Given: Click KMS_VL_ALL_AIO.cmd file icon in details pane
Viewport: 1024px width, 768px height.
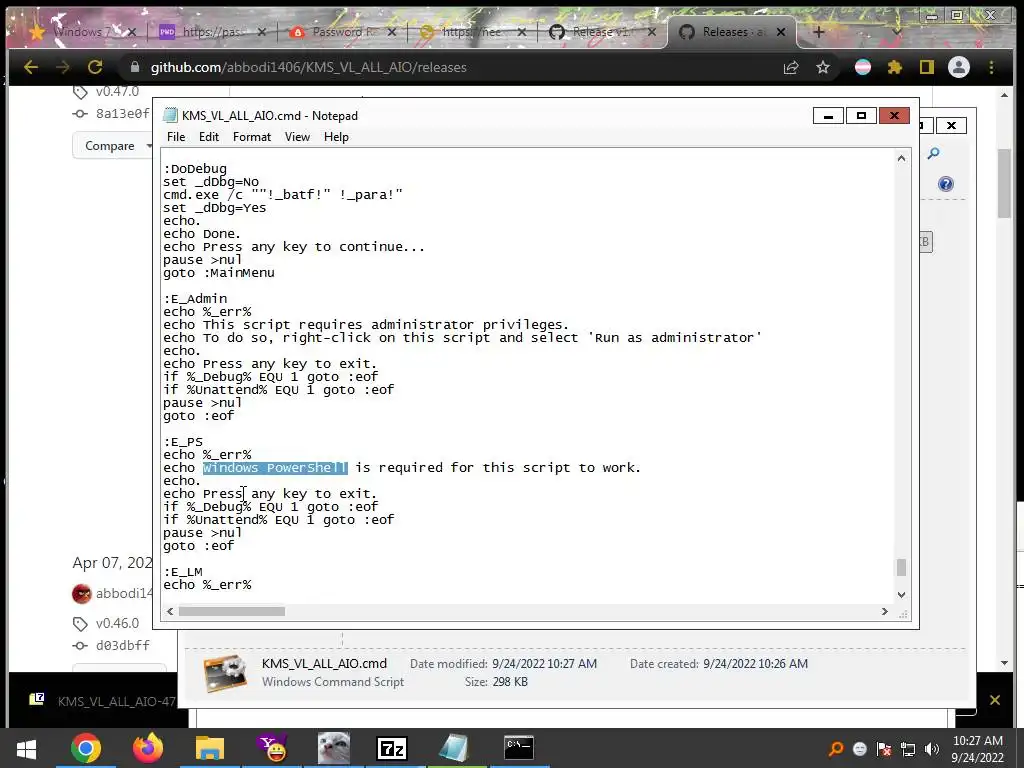Looking at the screenshot, I should [225, 673].
